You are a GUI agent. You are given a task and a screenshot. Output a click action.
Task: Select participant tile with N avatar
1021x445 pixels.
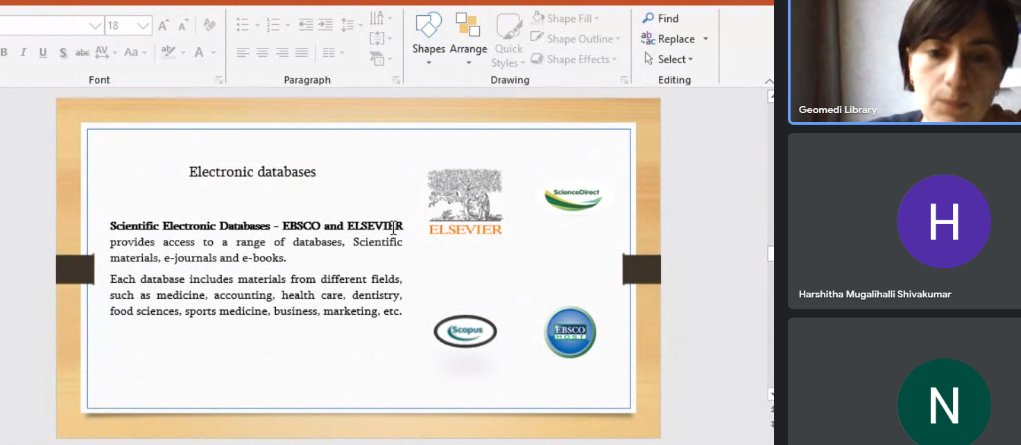click(x=904, y=382)
